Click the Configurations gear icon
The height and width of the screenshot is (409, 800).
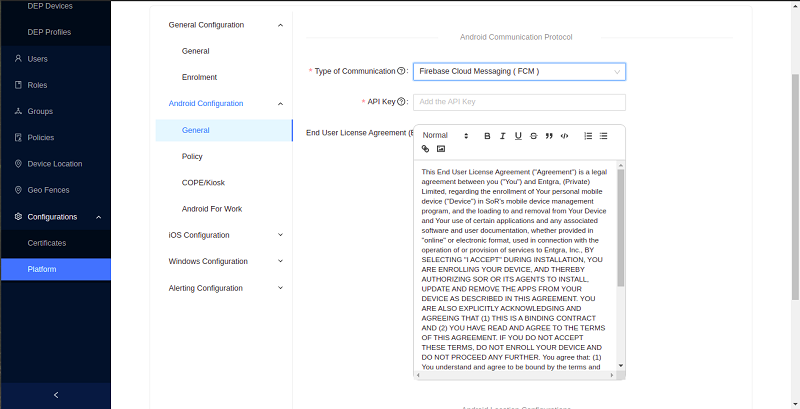pos(18,217)
